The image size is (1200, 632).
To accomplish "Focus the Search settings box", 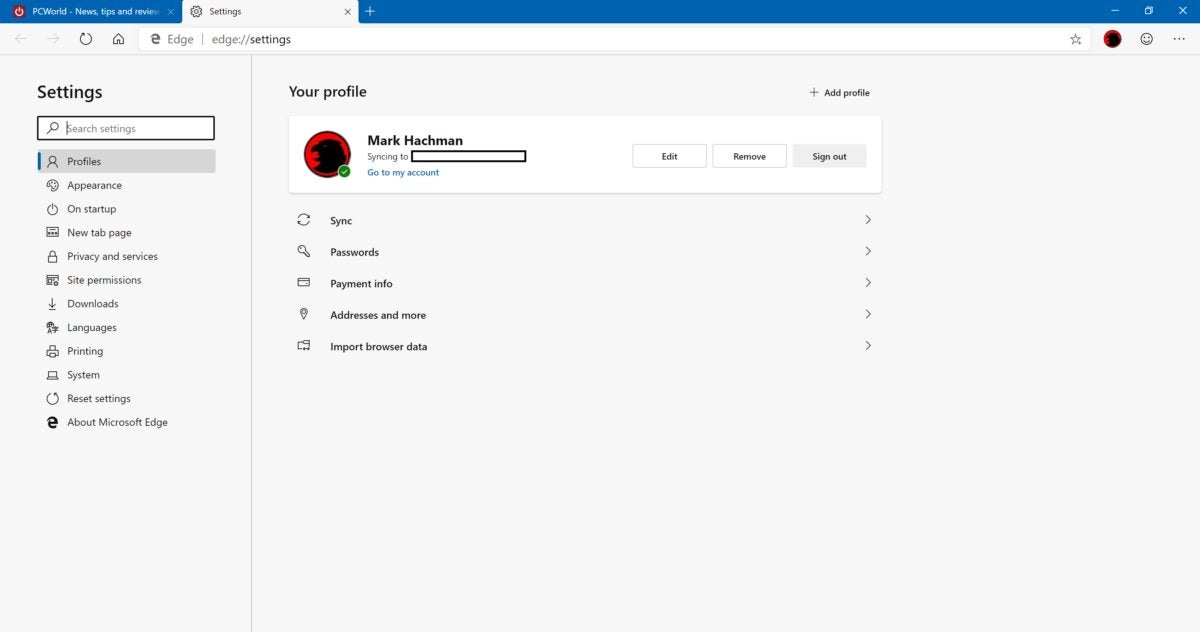I will pyautogui.click(x=126, y=128).
